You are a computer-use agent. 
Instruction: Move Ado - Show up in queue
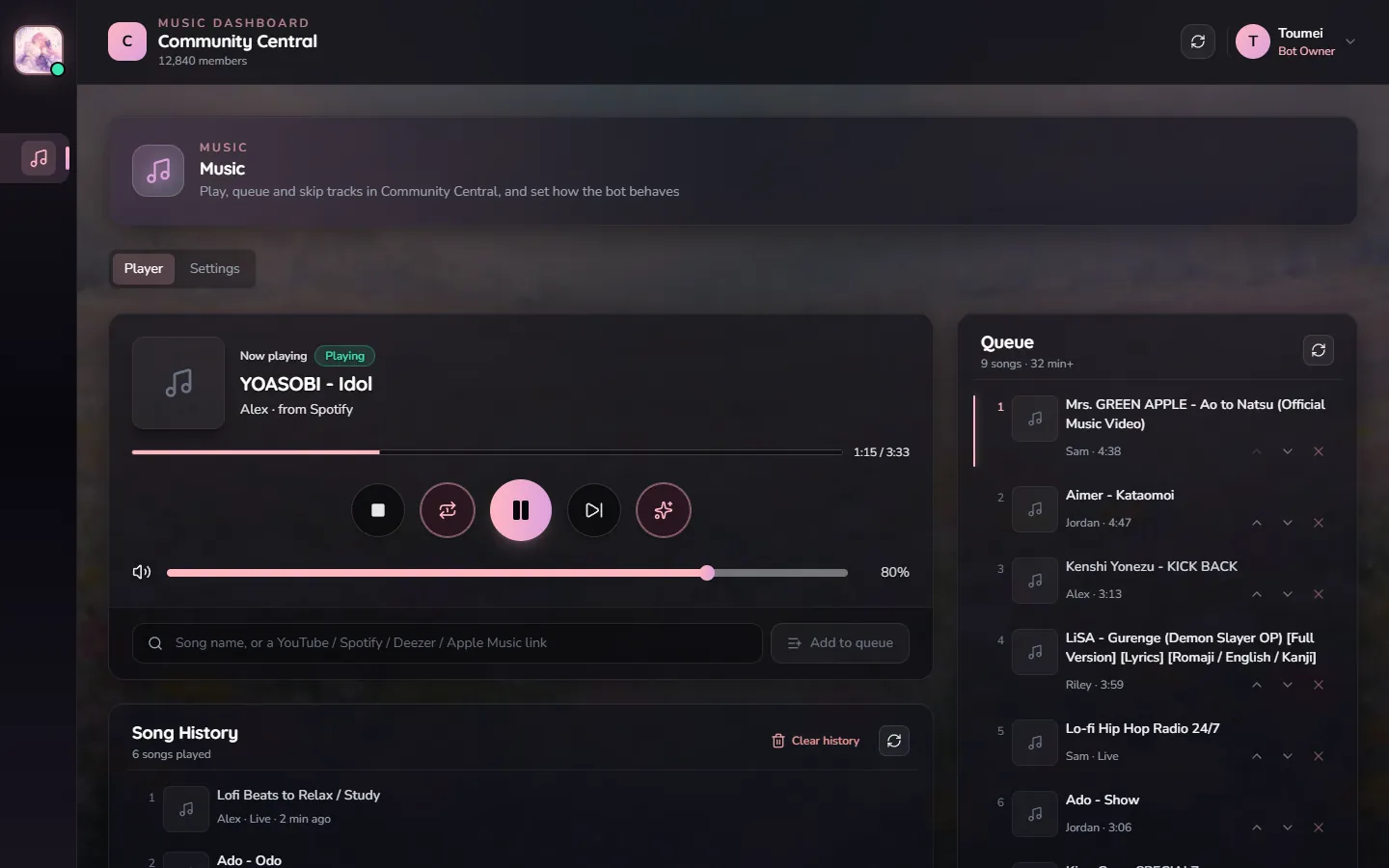coord(1257,827)
